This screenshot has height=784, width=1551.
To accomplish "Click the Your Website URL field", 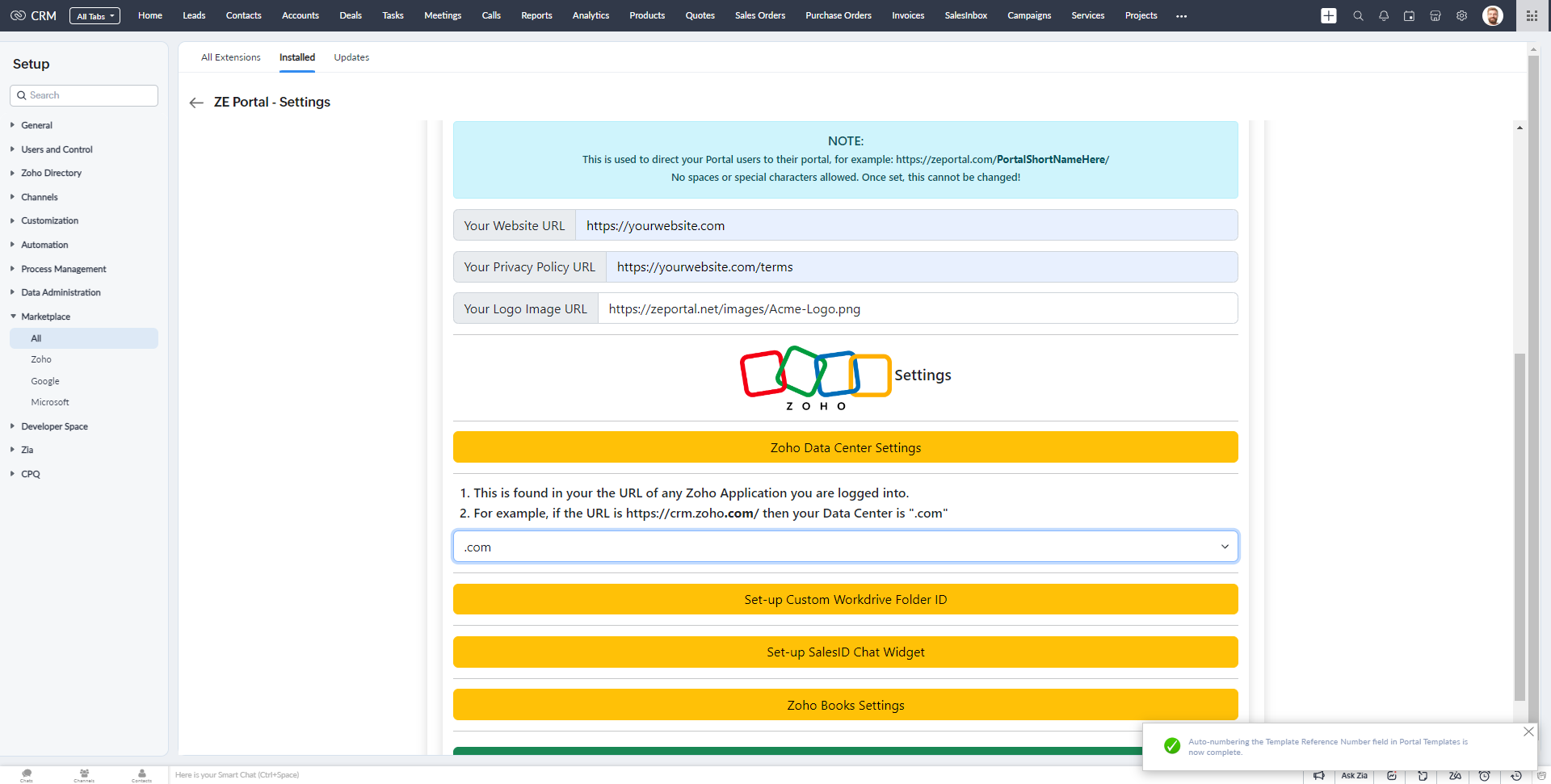I will tap(906, 225).
